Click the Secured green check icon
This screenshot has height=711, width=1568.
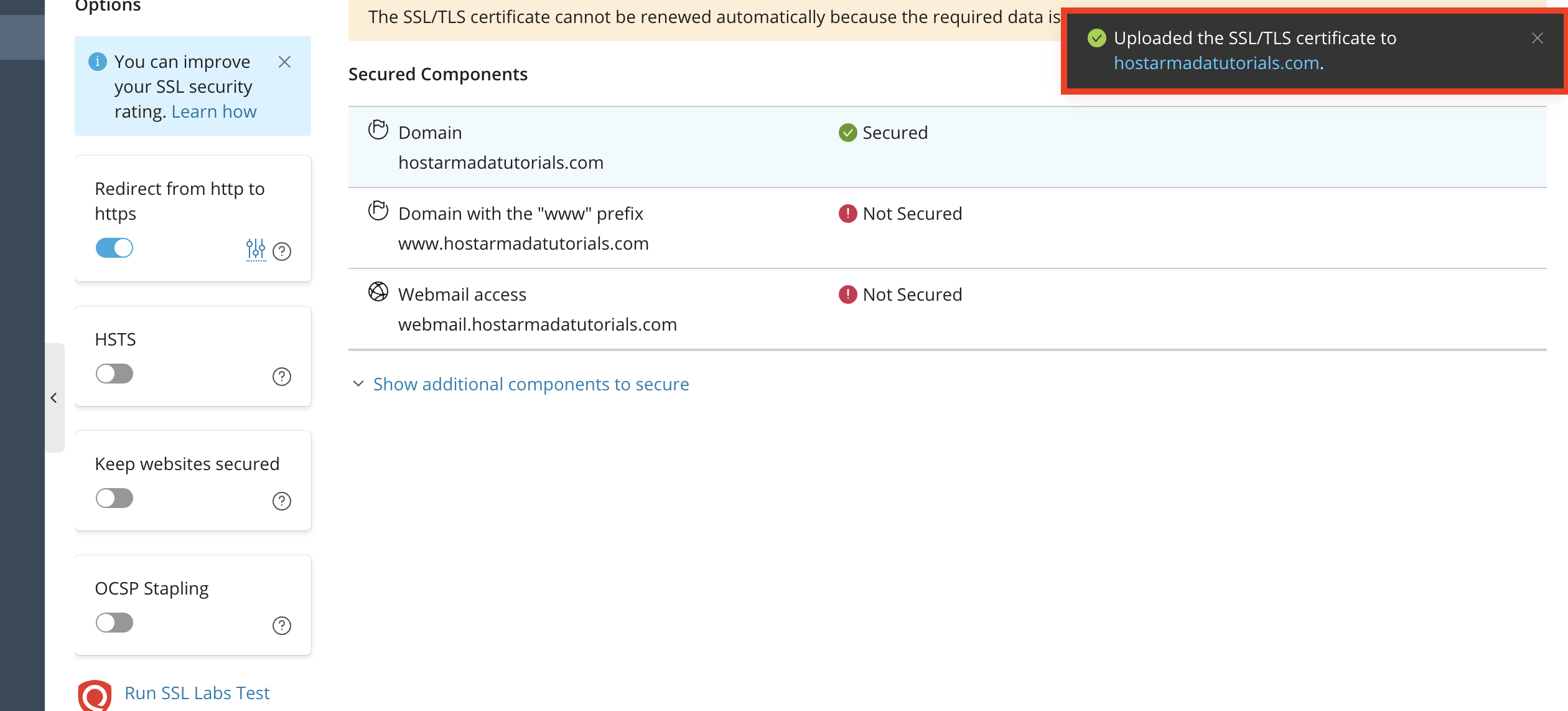[x=847, y=132]
